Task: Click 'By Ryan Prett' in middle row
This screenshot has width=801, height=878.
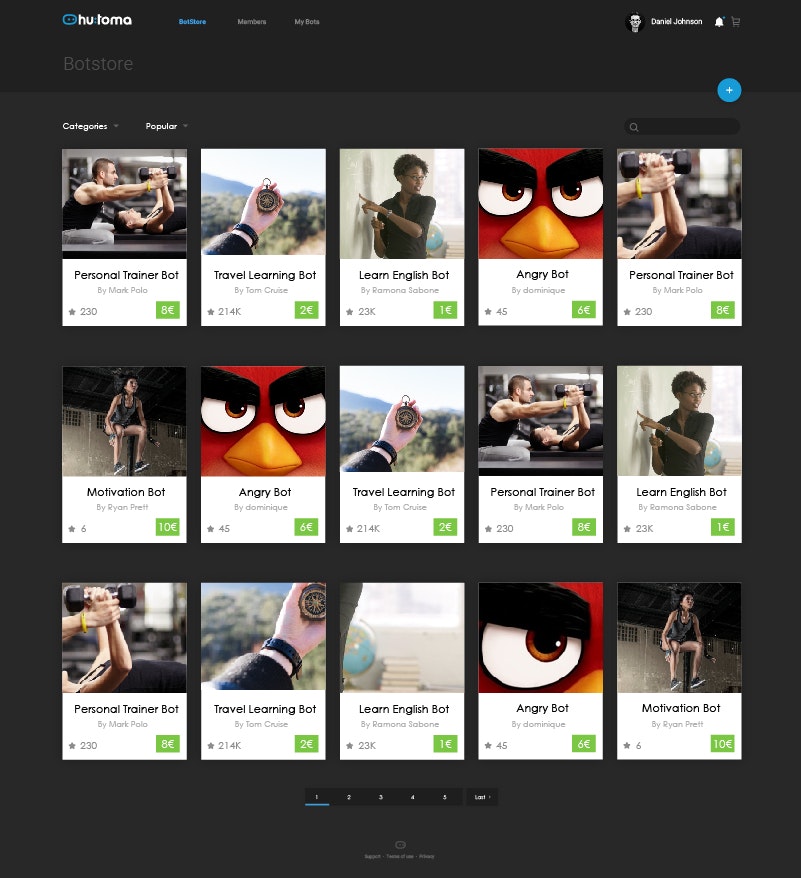Action: (122, 507)
